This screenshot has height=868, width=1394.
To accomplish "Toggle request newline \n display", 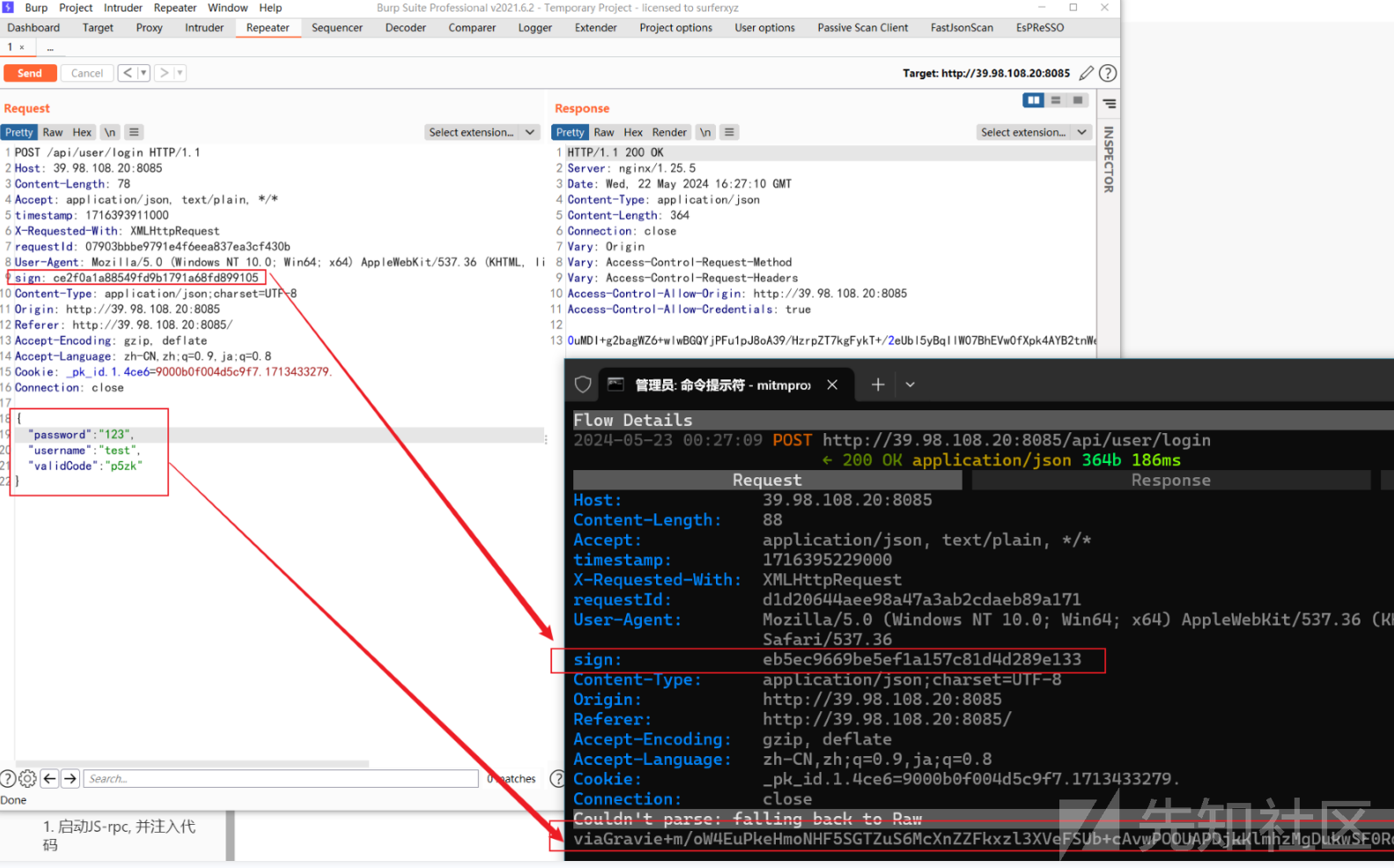I will pos(110,132).
